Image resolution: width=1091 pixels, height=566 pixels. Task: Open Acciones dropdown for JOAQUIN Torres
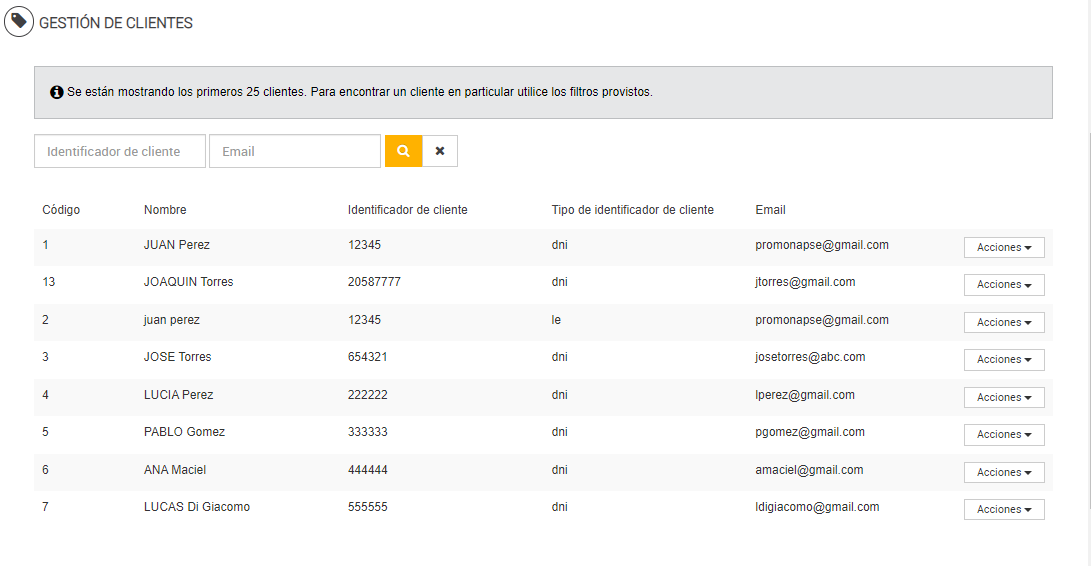(x=1004, y=285)
